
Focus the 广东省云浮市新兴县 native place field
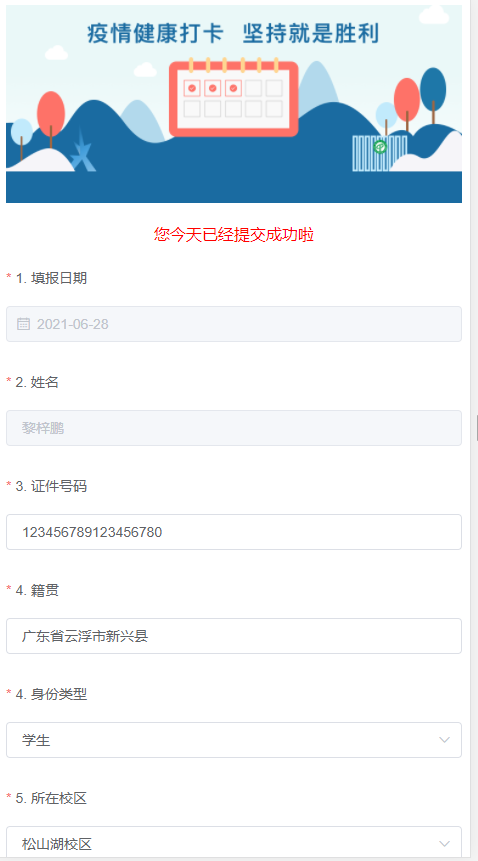click(234, 636)
